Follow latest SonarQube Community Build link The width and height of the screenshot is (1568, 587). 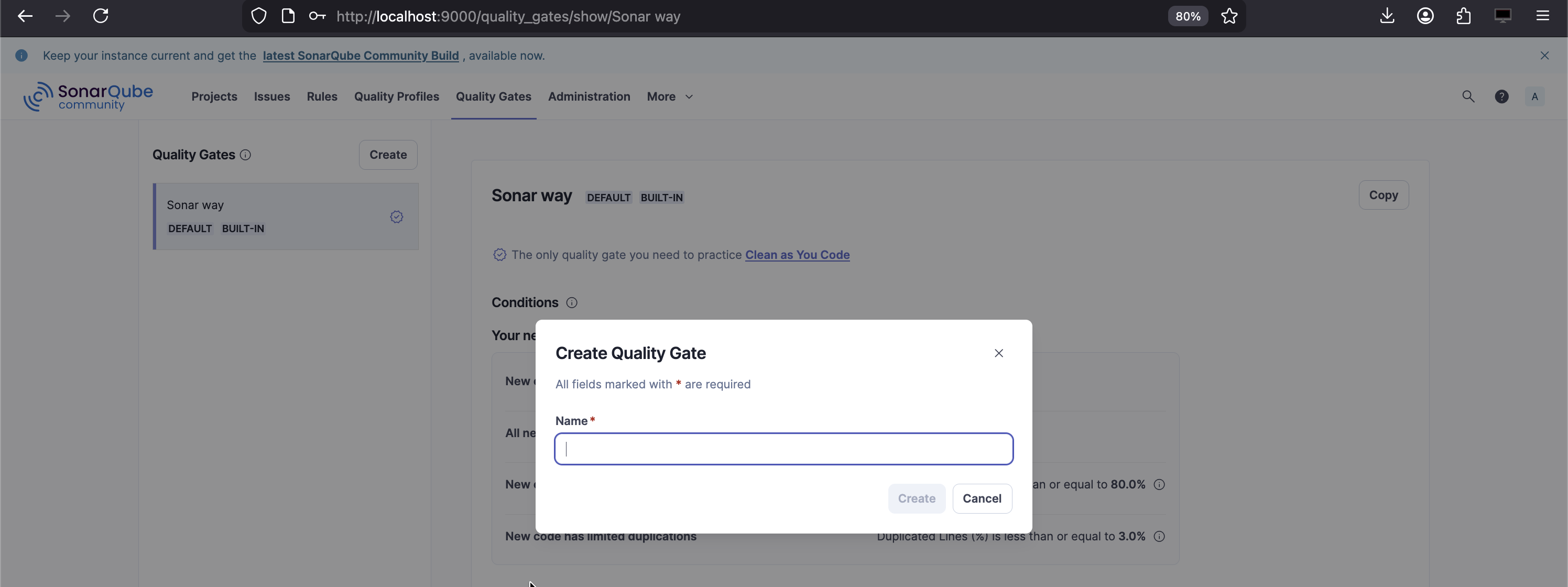coord(361,56)
